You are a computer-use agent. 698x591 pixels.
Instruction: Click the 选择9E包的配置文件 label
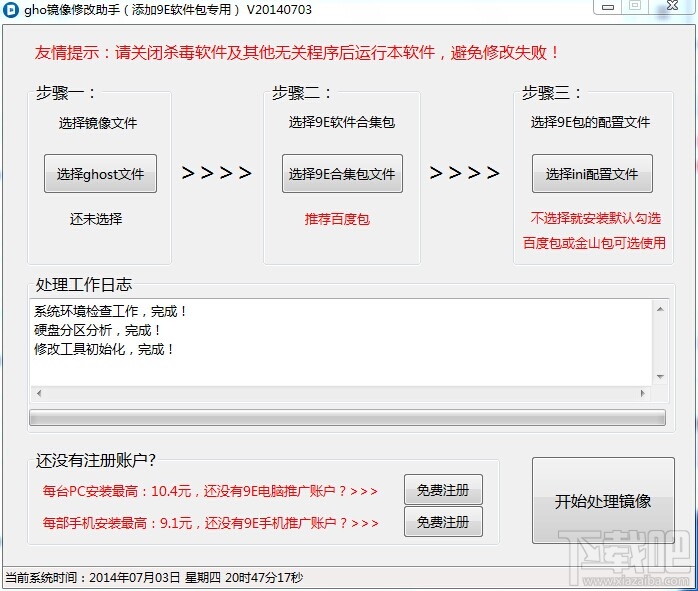(x=590, y=122)
